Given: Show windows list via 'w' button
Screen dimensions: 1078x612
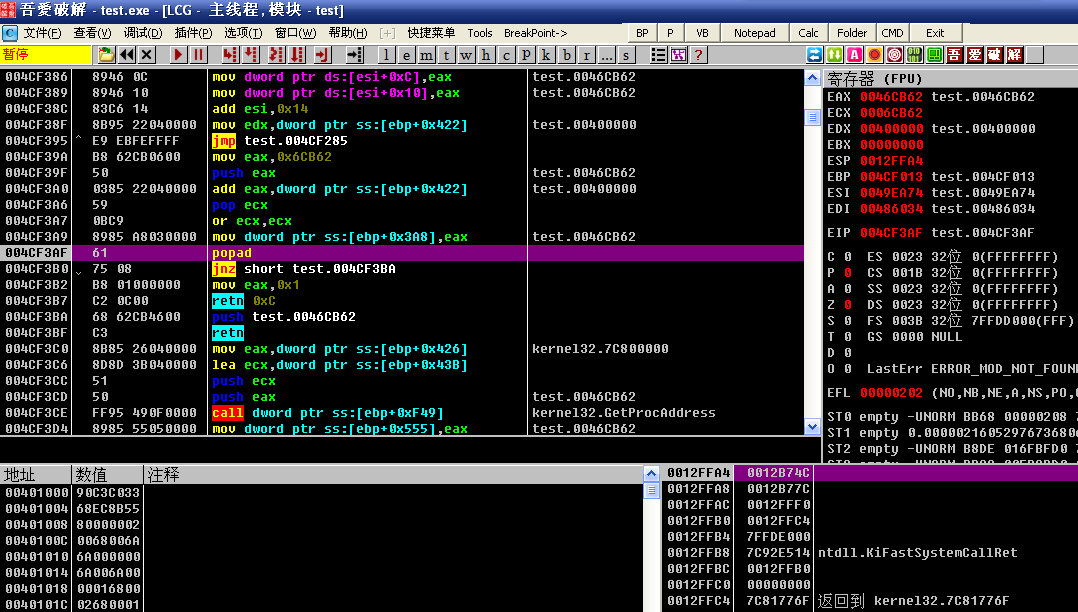Looking at the screenshot, I should 466,55.
